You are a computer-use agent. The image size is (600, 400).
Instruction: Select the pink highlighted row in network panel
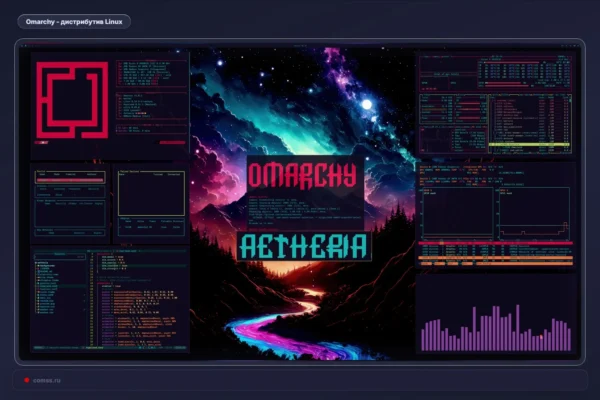[70, 180]
